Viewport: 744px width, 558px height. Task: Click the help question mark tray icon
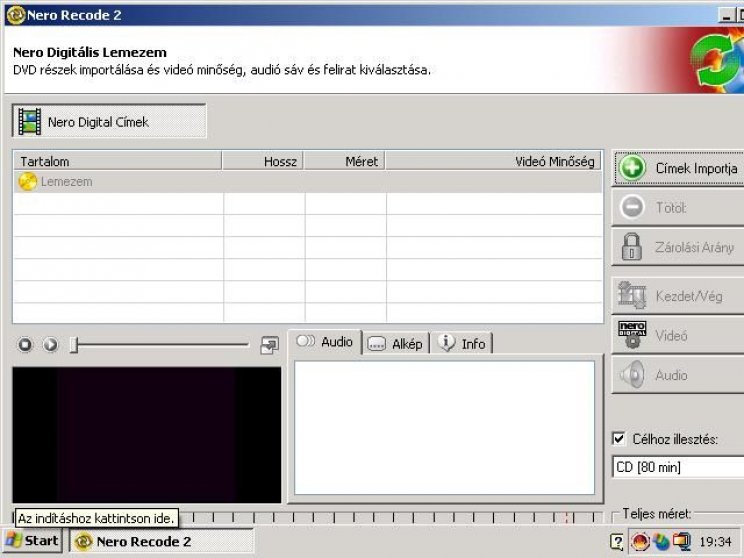617,541
